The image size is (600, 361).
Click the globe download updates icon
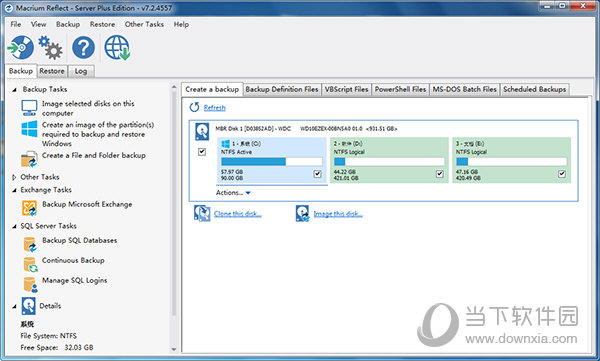pyautogui.click(x=117, y=48)
